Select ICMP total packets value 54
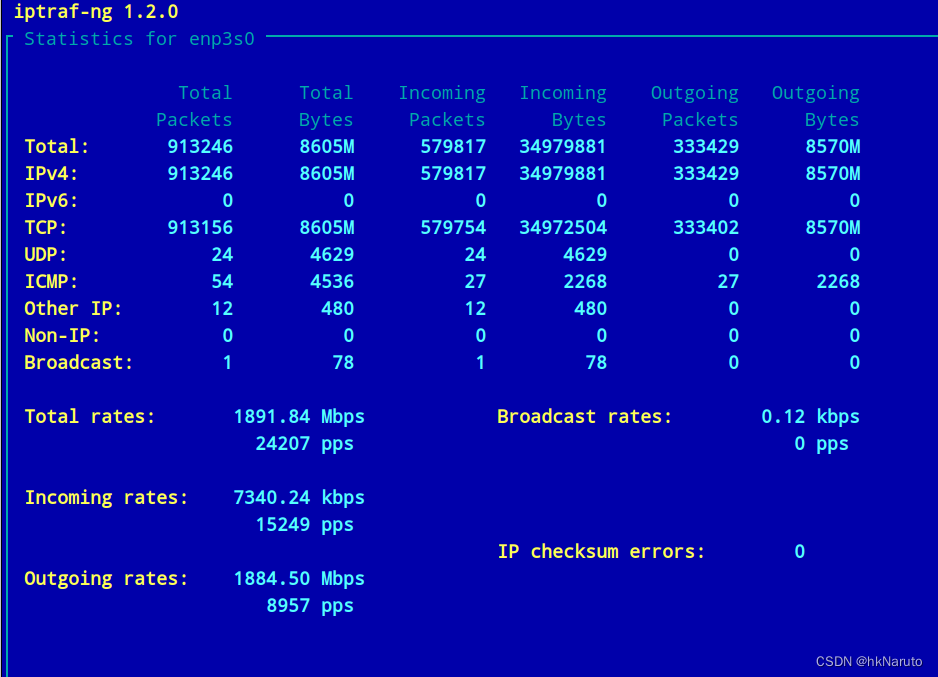This screenshot has width=938, height=677. point(222,281)
